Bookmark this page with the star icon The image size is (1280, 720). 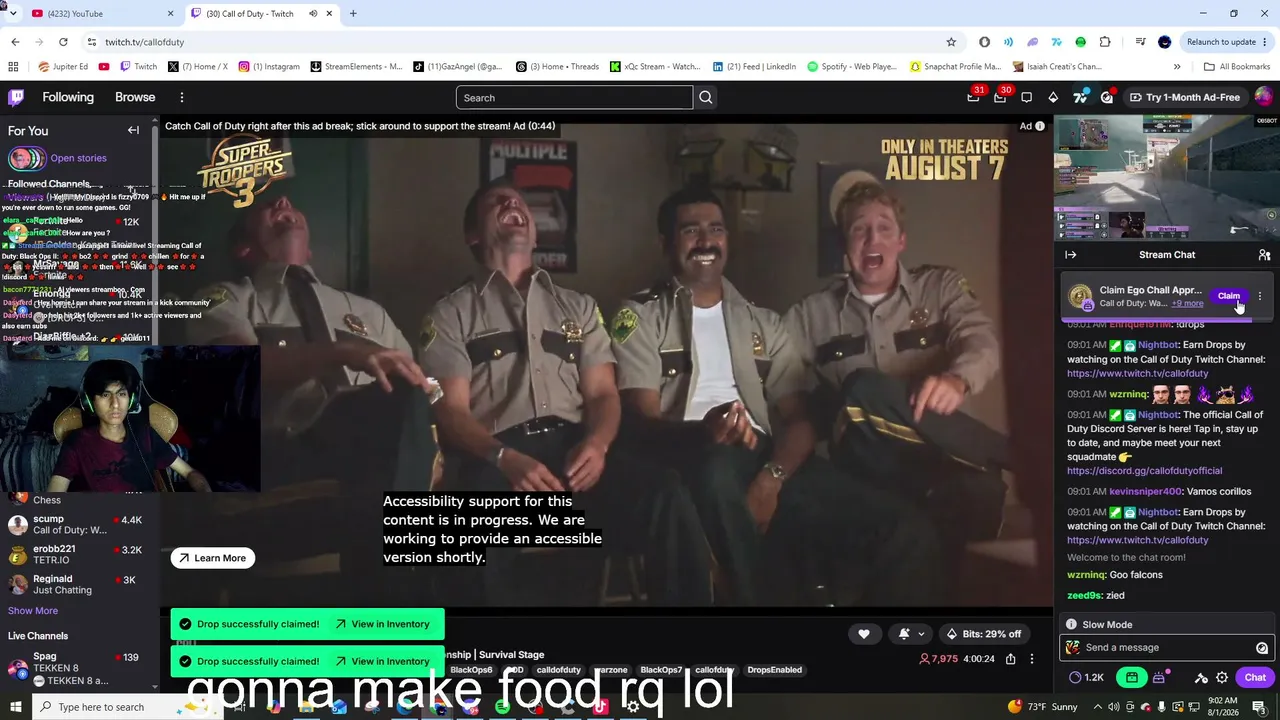click(951, 42)
